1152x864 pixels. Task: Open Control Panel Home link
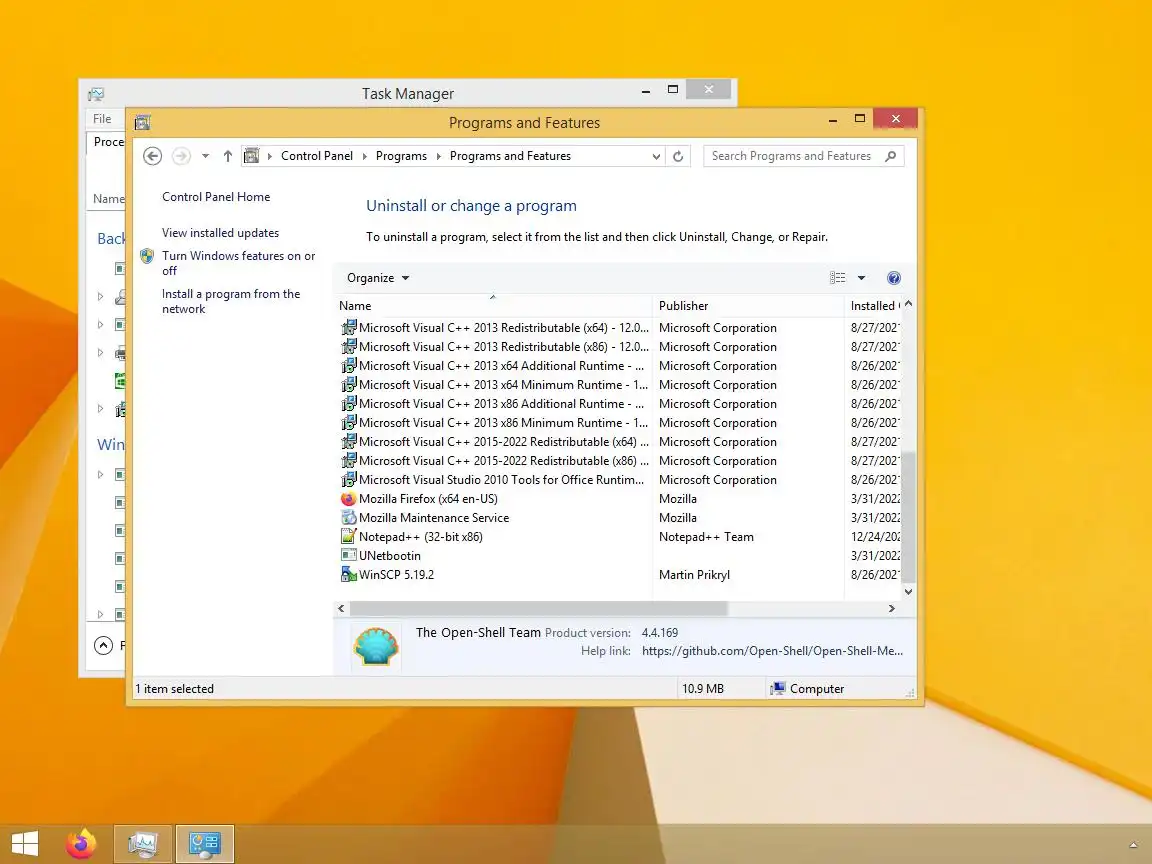click(x=216, y=197)
